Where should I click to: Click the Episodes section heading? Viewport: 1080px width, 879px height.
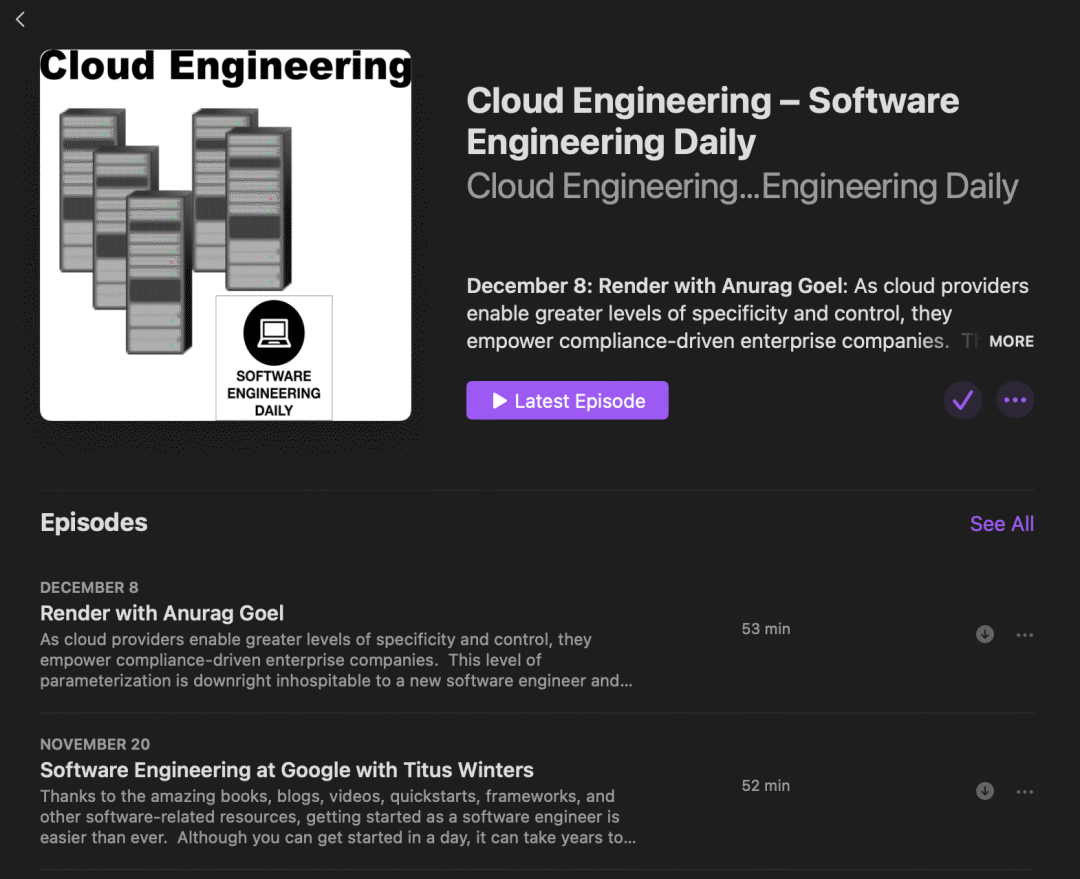coord(94,522)
